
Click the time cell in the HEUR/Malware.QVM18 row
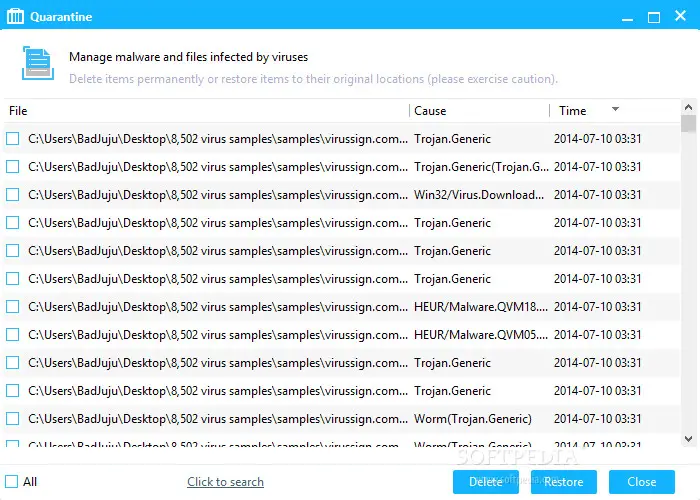tap(597, 307)
